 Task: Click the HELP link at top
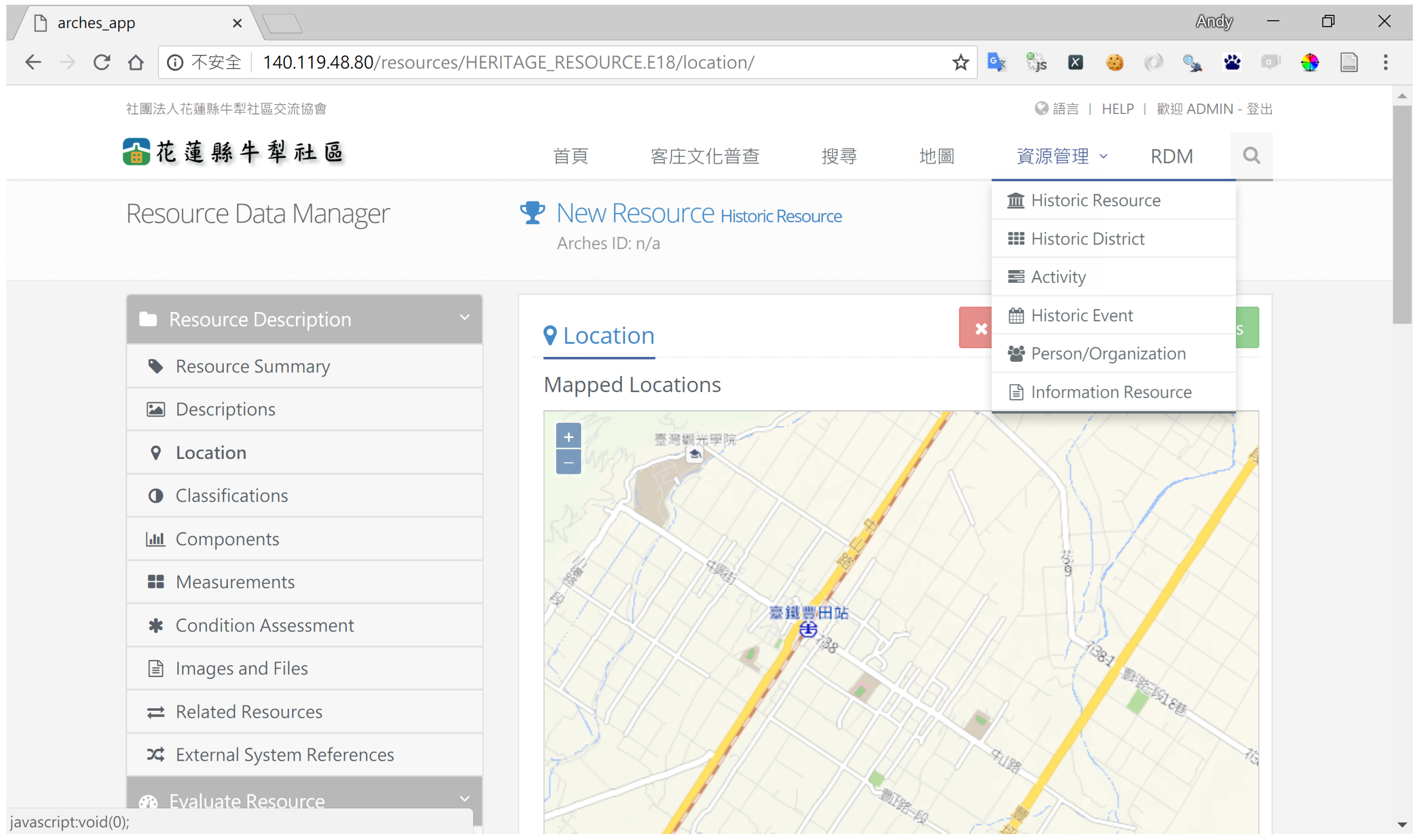(x=1117, y=109)
